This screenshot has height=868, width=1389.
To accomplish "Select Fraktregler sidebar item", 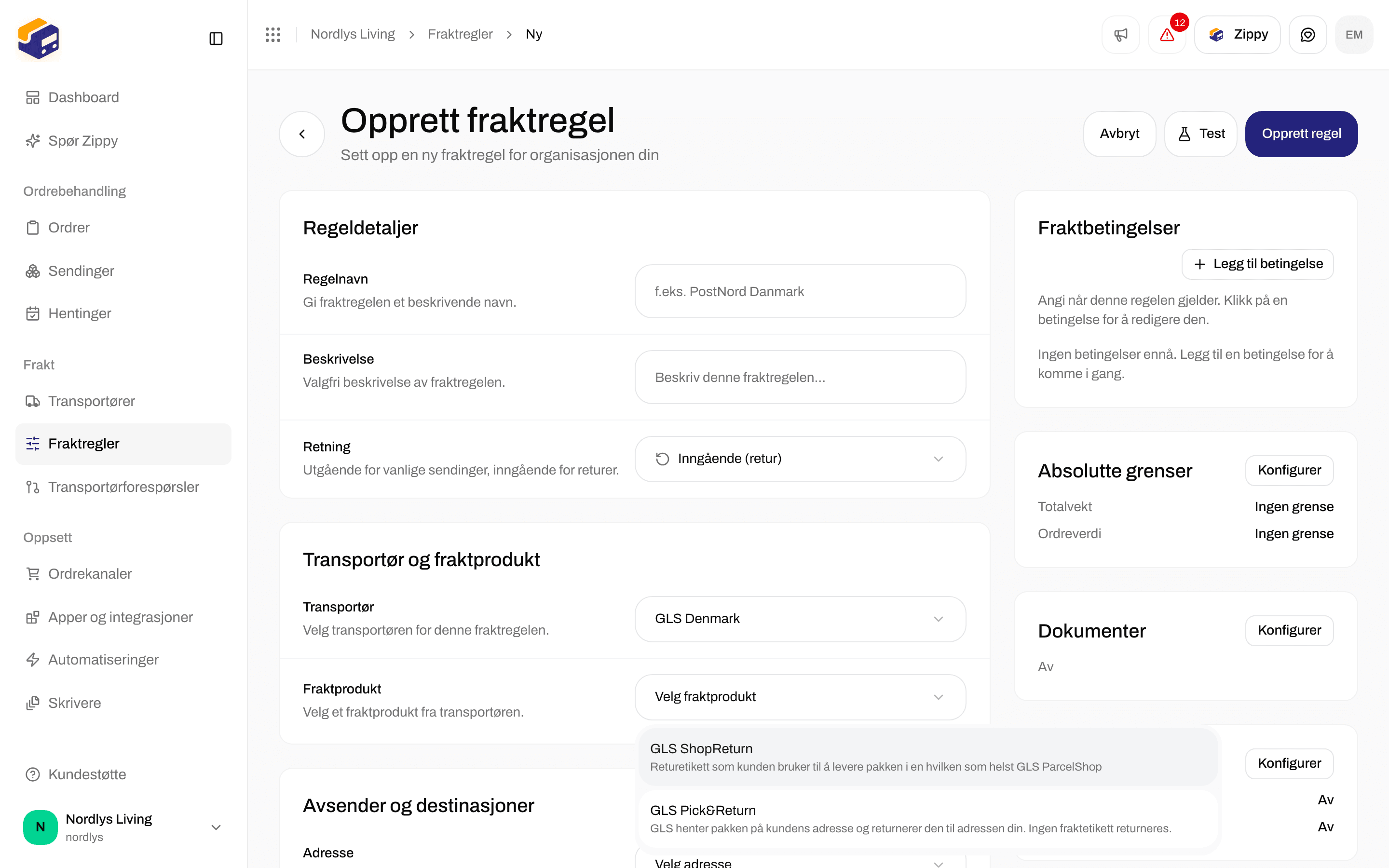I will 123,444.
